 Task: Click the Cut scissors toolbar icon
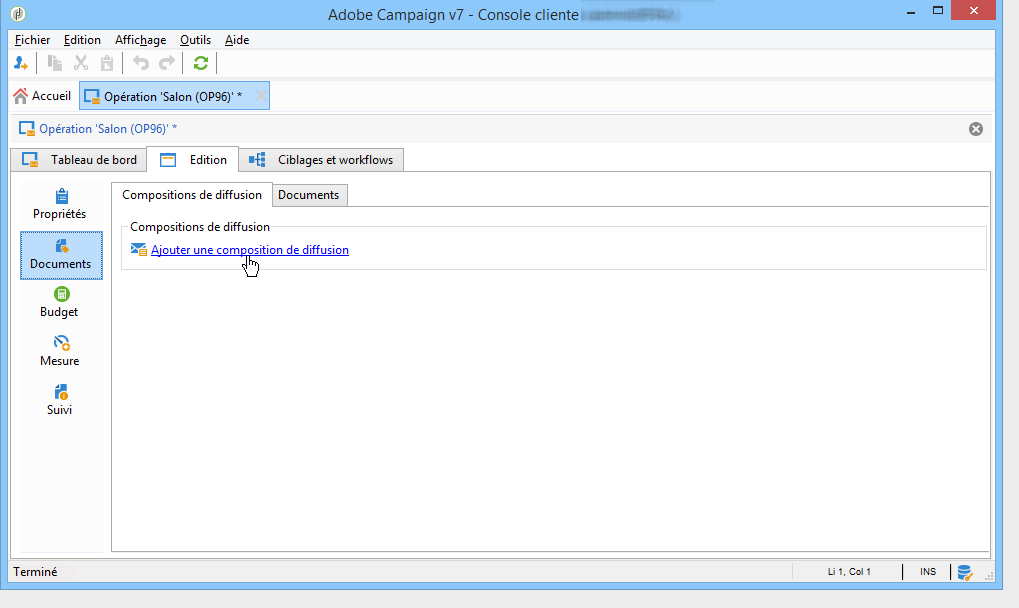(x=81, y=63)
